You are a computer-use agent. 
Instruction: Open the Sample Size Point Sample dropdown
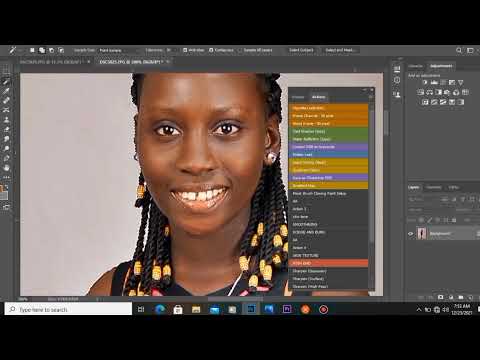point(118,50)
